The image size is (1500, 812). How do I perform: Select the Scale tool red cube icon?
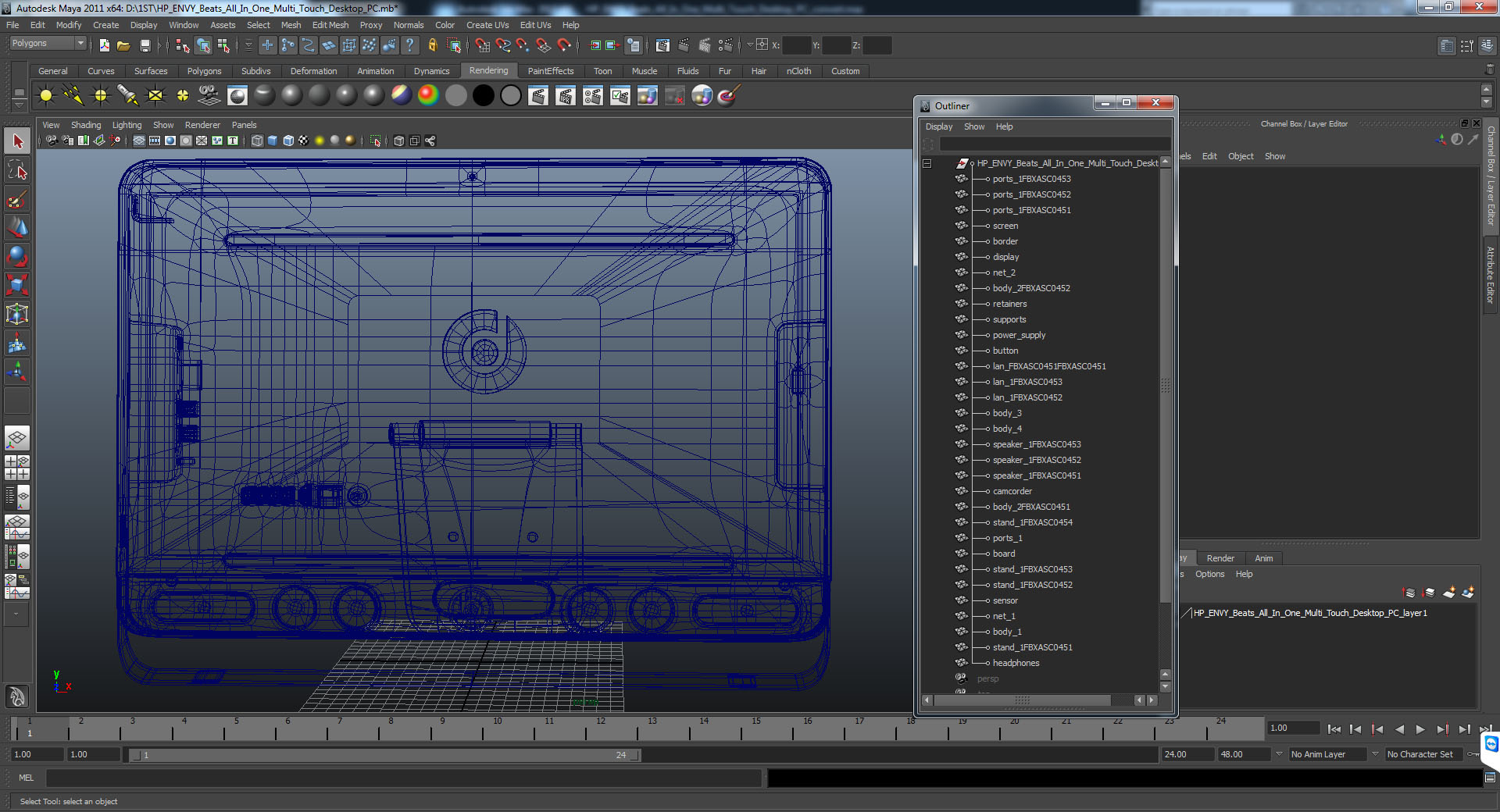(17, 285)
